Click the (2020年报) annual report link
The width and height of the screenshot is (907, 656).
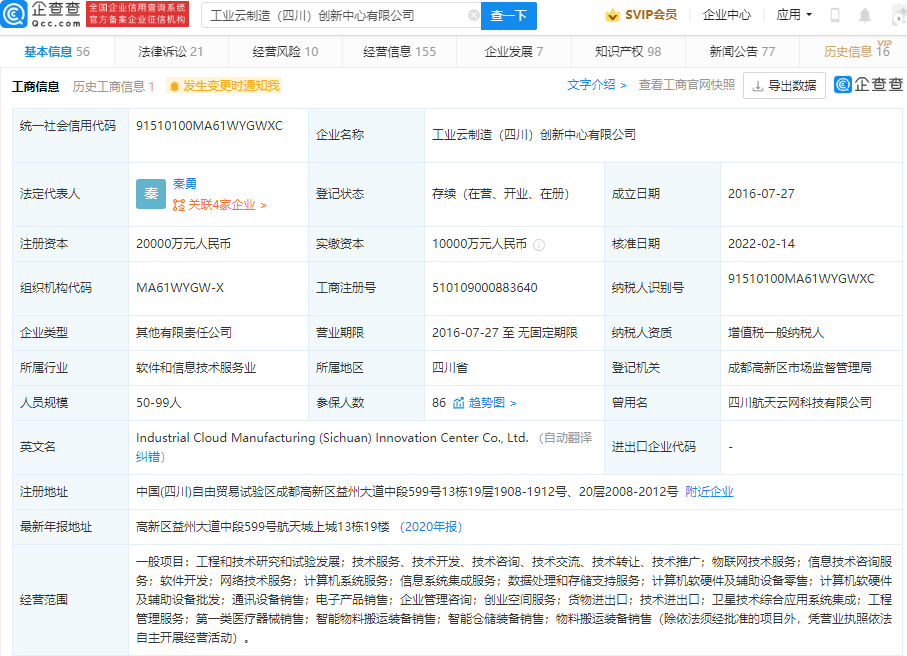pos(431,526)
